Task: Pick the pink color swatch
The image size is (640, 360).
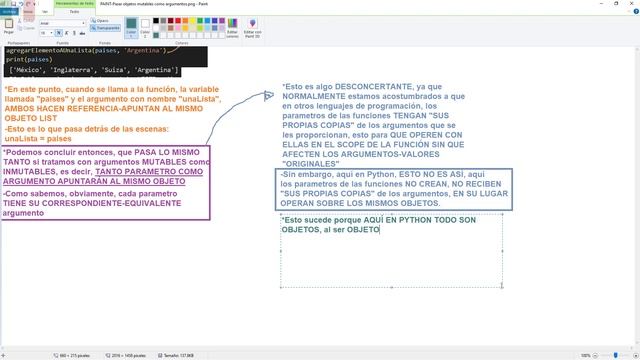Action: 178,28
